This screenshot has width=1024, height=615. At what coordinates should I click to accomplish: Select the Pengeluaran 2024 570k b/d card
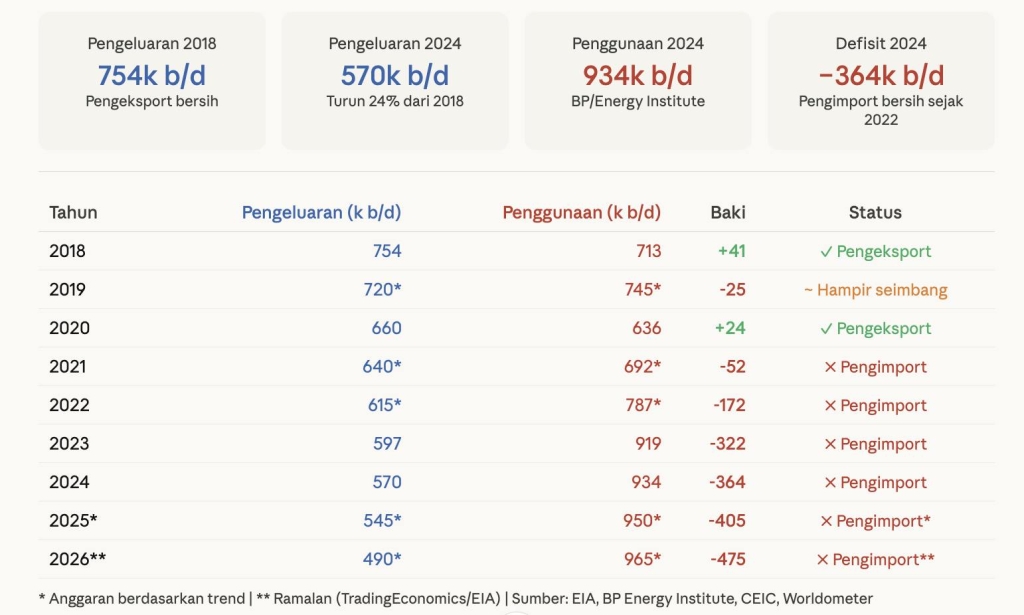coord(395,80)
